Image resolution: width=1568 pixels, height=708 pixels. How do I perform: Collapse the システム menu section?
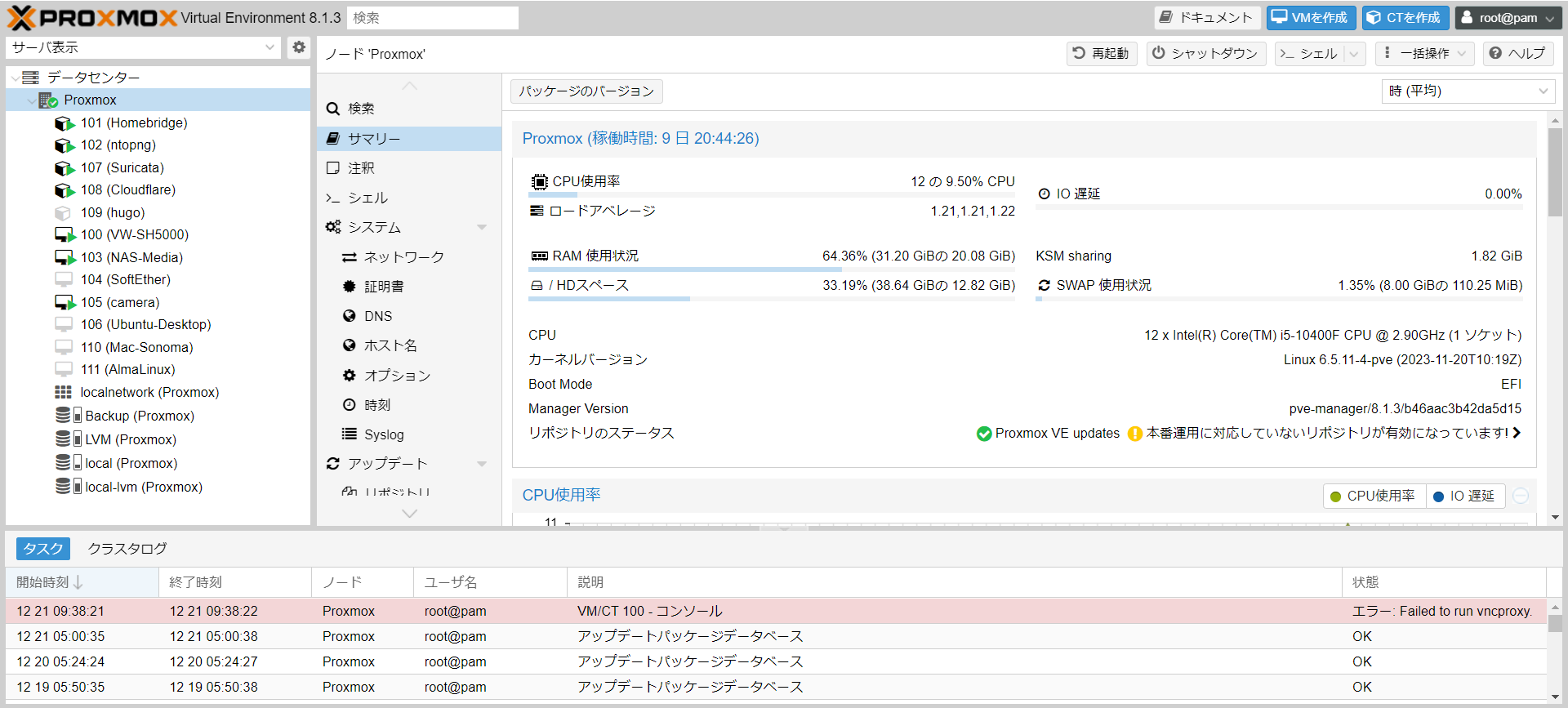(x=482, y=228)
